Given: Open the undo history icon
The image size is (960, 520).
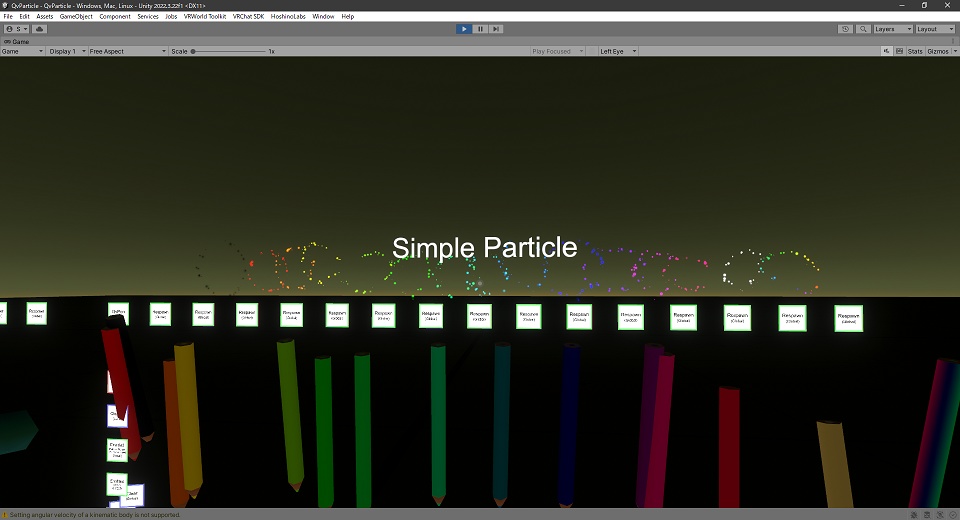Looking at the screenshot, I should 846,29.
